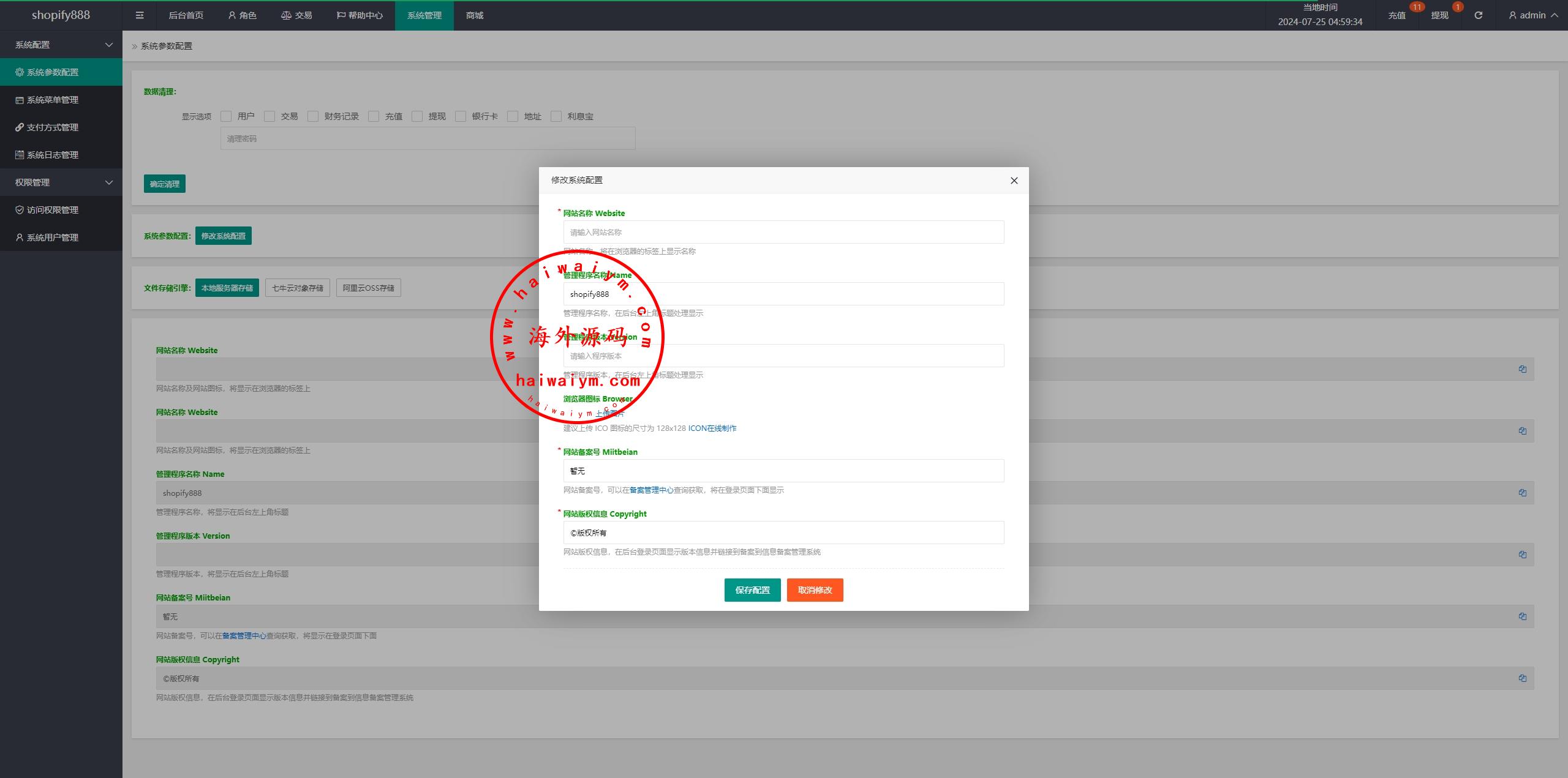1568x778 pixels.
Task: Open 充值 notifications with badge 11
Action: pyautogui.click(x=1396, y=15)
